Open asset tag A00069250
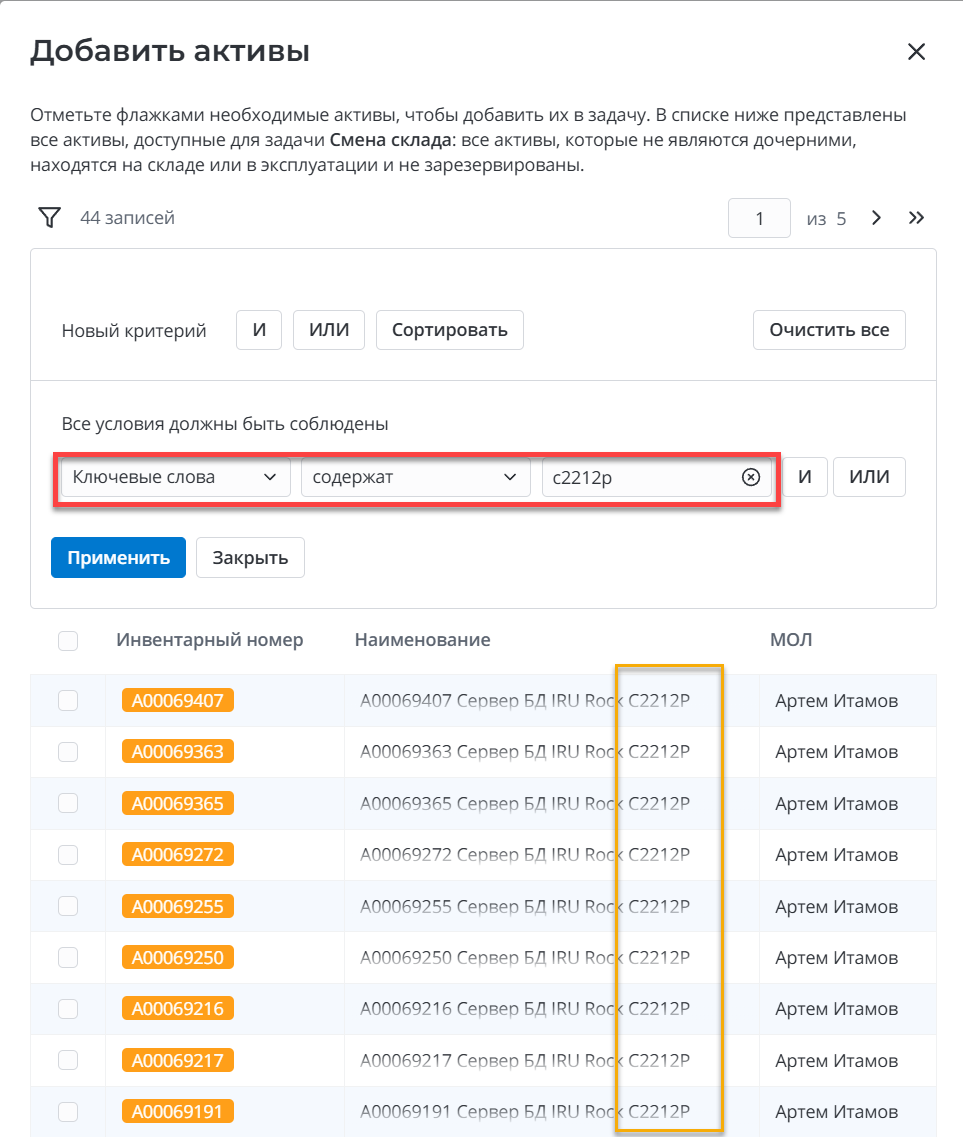The height and width of the screenshot is (1137, 963). (177, 957)
